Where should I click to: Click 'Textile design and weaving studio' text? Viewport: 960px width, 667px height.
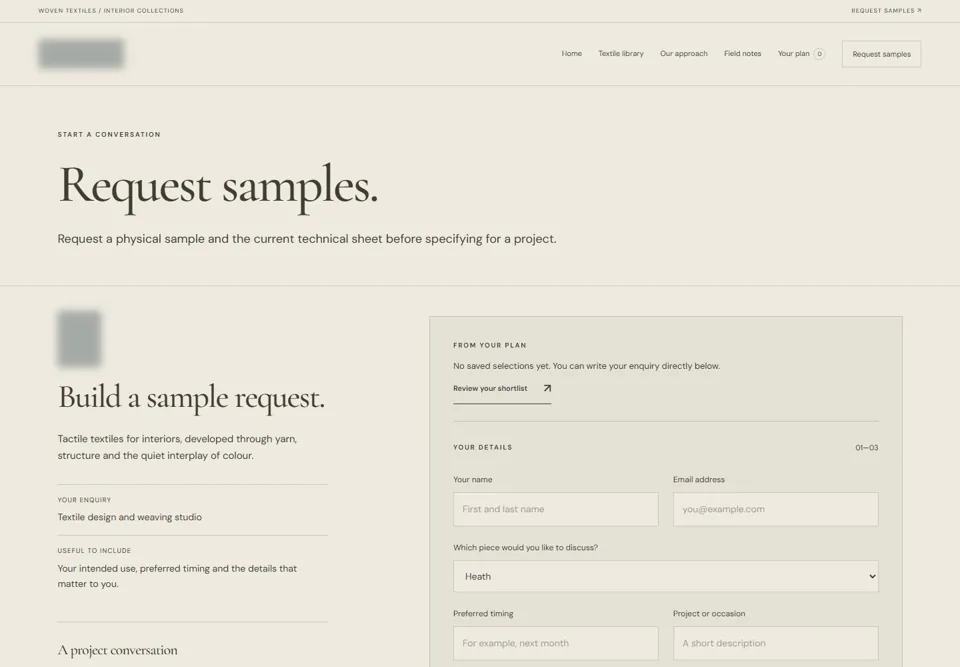point(130,517)
